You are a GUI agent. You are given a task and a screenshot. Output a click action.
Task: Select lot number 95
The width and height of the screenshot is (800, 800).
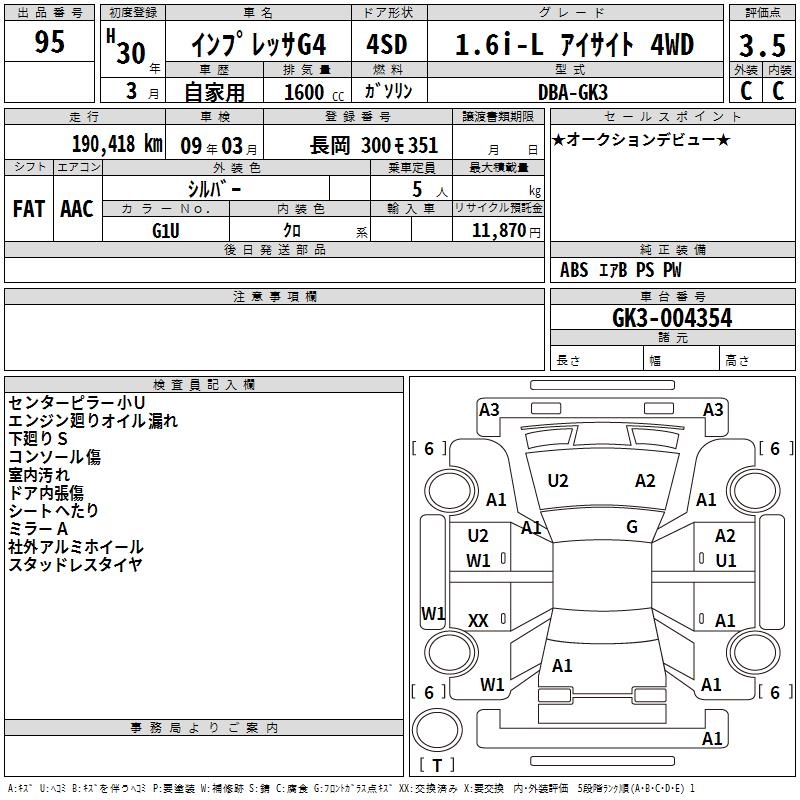pos(50,42)
